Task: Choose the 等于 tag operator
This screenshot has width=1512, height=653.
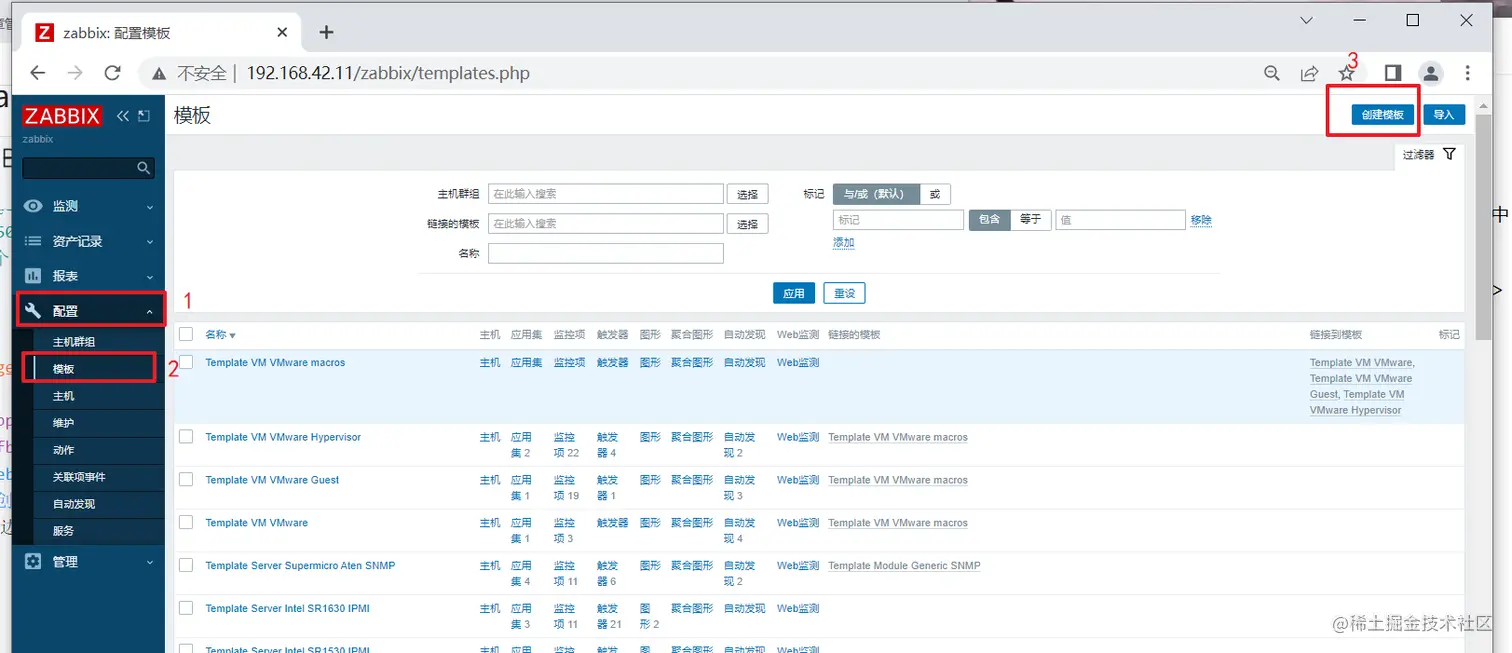Action: pos(1030,220)
